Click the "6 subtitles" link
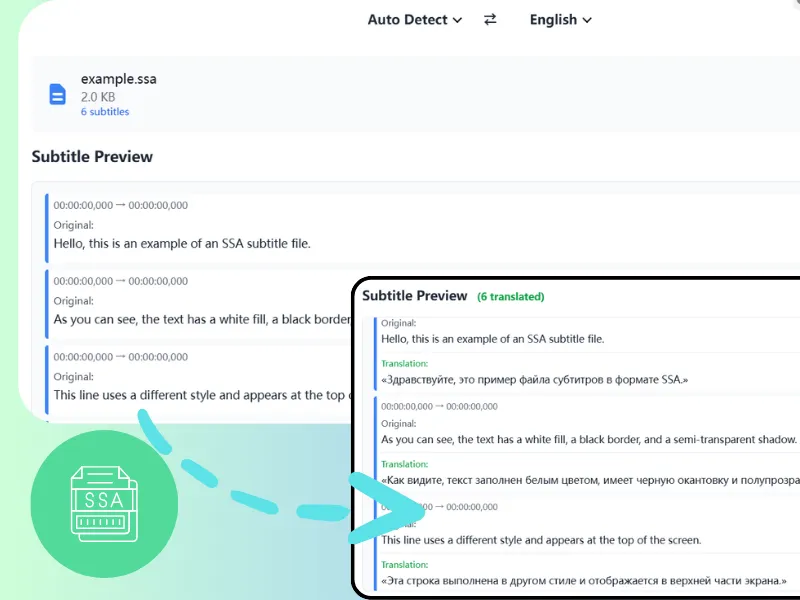This screenshot has height=600, width=800. pos(105,112)
